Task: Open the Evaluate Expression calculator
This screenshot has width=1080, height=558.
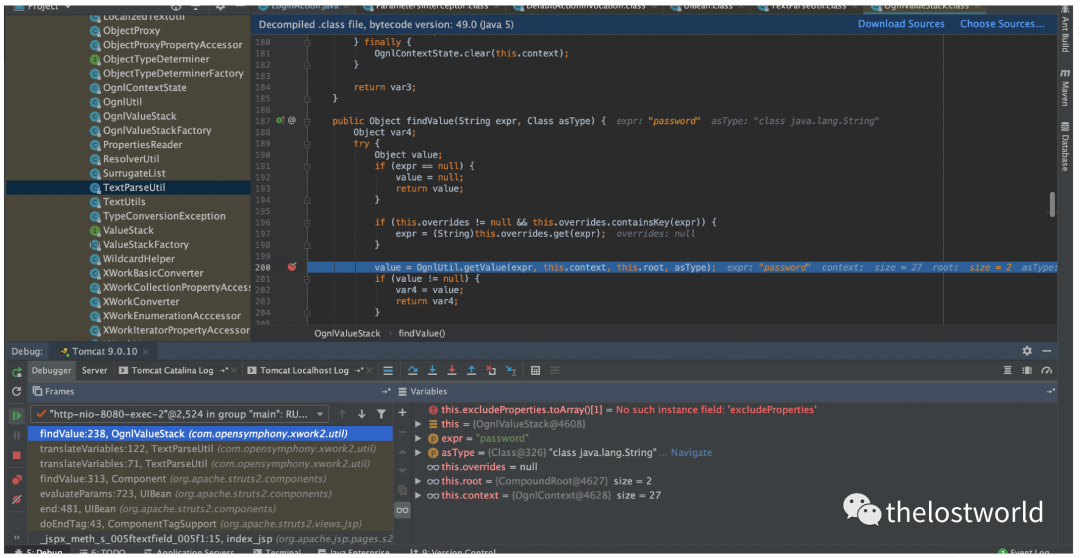Action: tap(536, 371)
